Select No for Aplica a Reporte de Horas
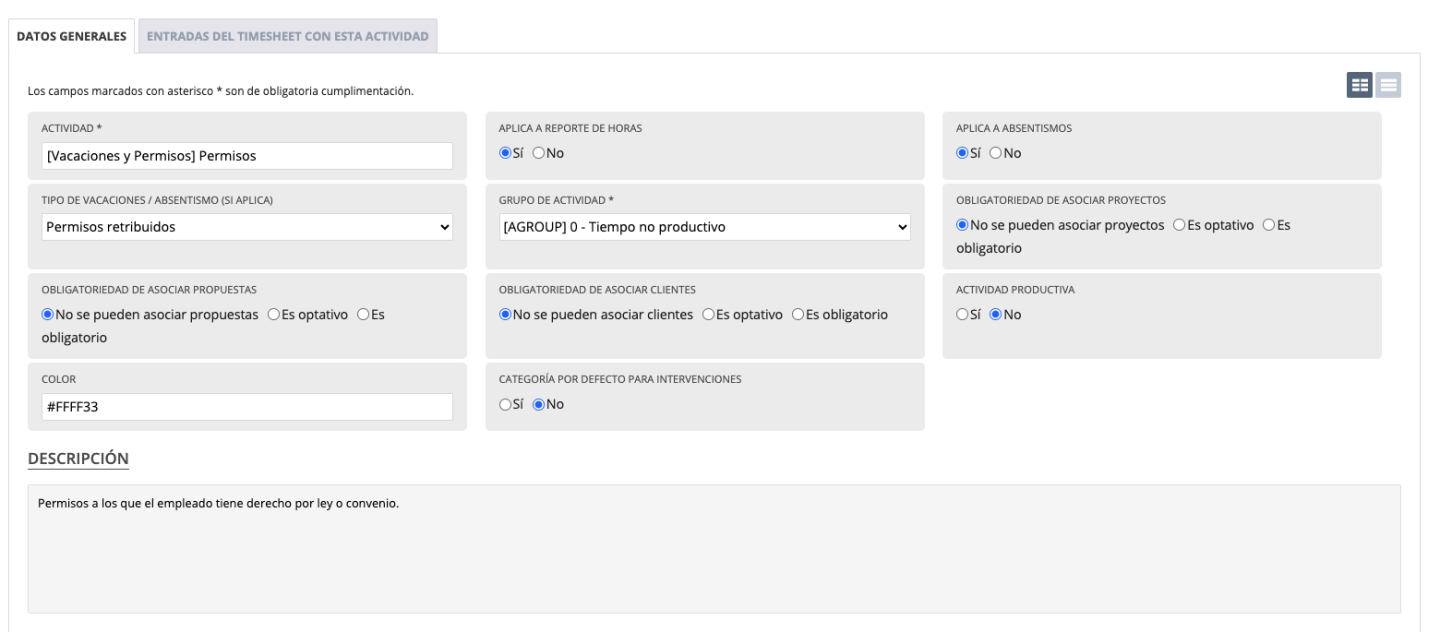This screenshot has width=1440, height=632. tap(538, 153)
